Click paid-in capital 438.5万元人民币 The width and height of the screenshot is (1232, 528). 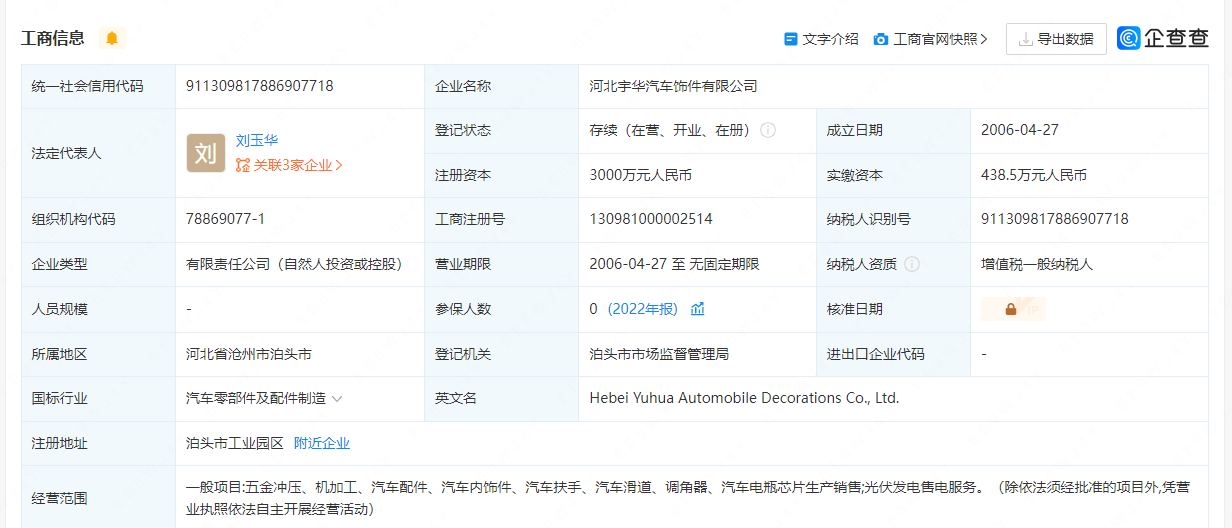(x=1034, y=175)
